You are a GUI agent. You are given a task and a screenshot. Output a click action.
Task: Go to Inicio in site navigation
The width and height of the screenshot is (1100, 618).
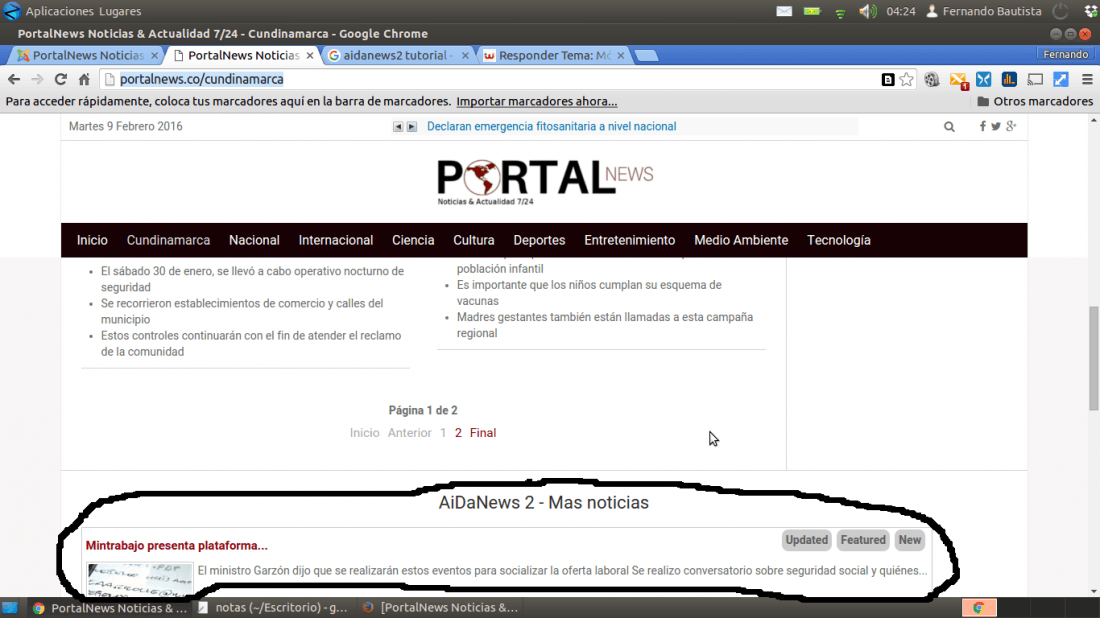pos(92,240)
